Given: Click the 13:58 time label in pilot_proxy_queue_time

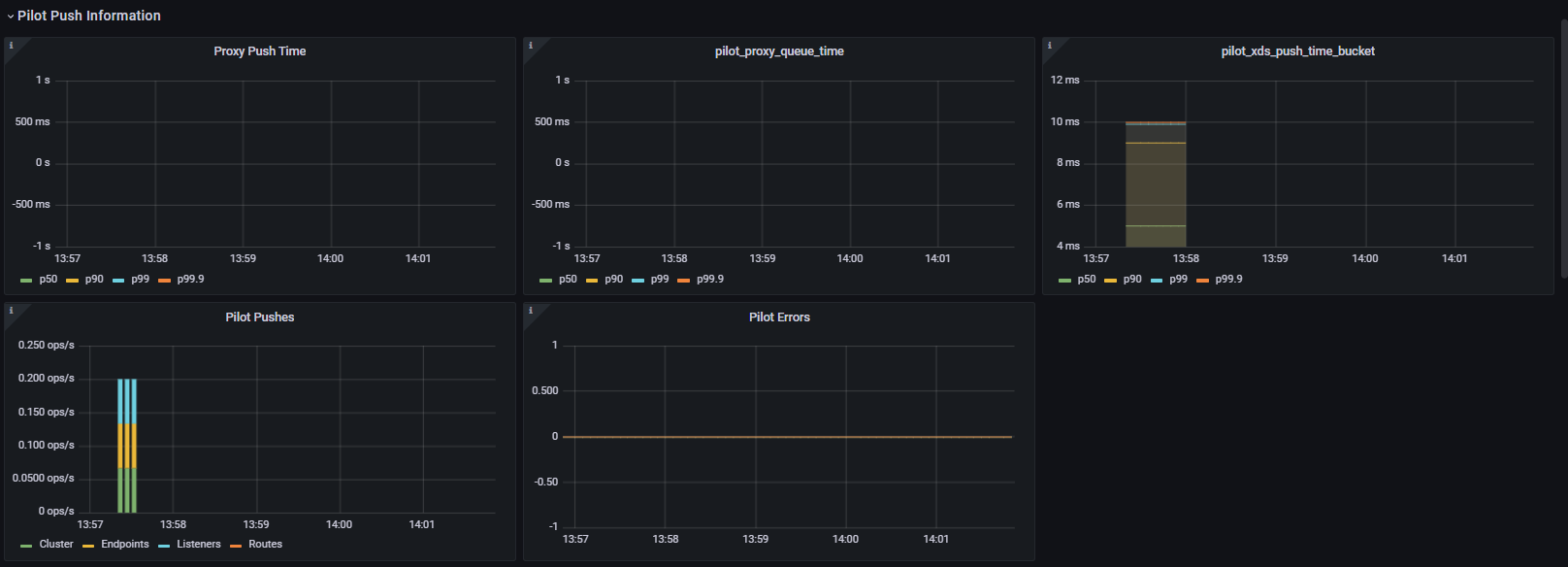Looking at the screenshot, I should tap(674, 259).
